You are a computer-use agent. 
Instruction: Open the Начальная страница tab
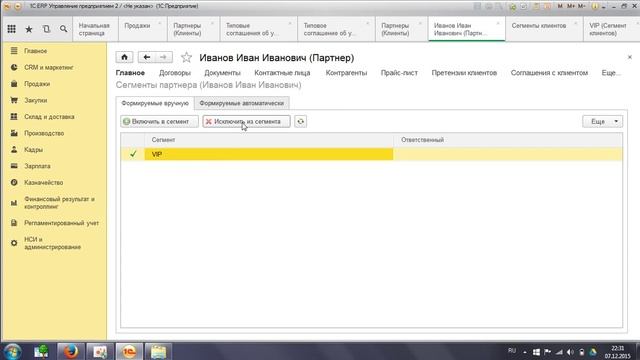point(96,29)
